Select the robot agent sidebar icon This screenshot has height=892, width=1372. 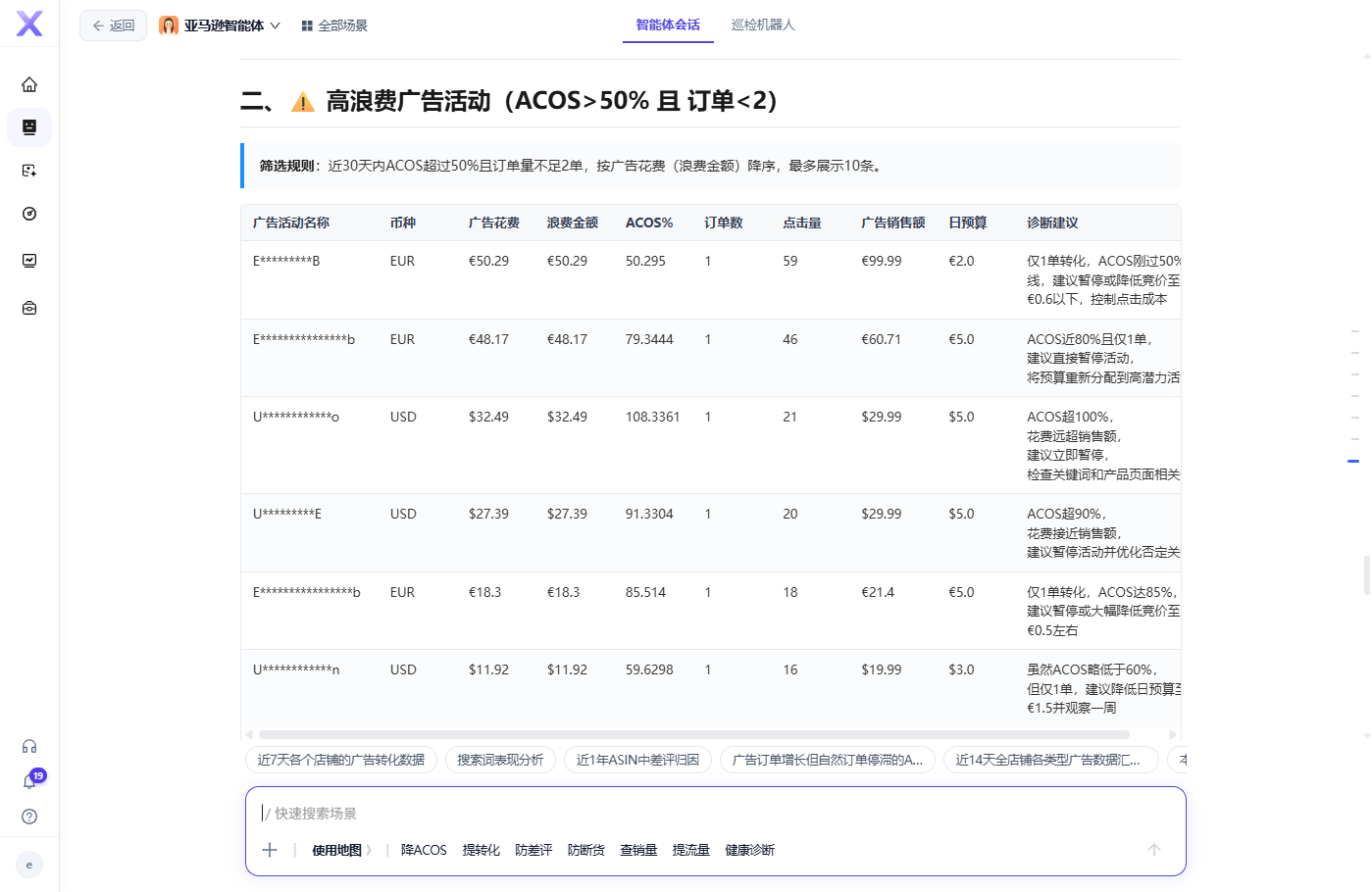(x=29, y=127)
